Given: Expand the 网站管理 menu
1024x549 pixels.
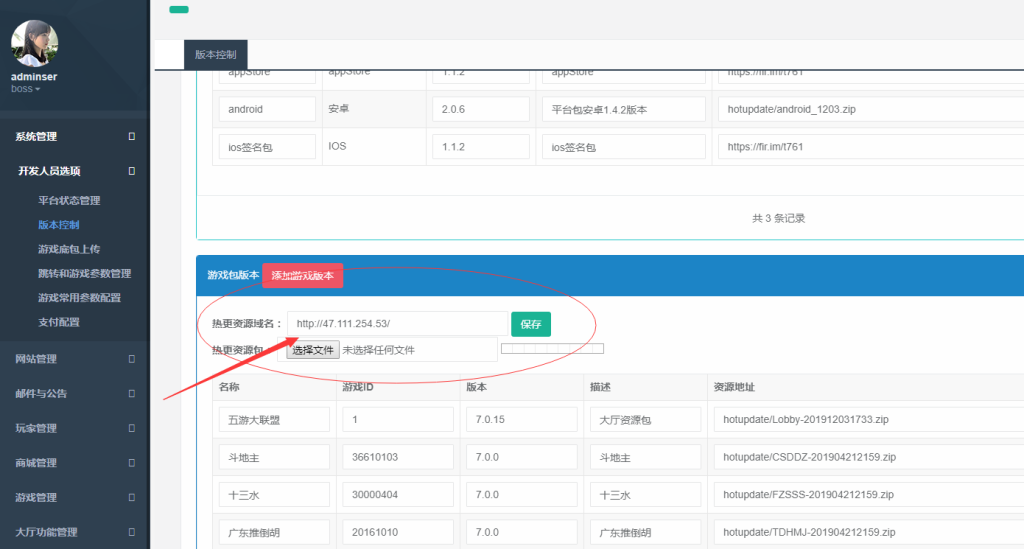Looking at the screenshot, I should [x=36, y=359].
